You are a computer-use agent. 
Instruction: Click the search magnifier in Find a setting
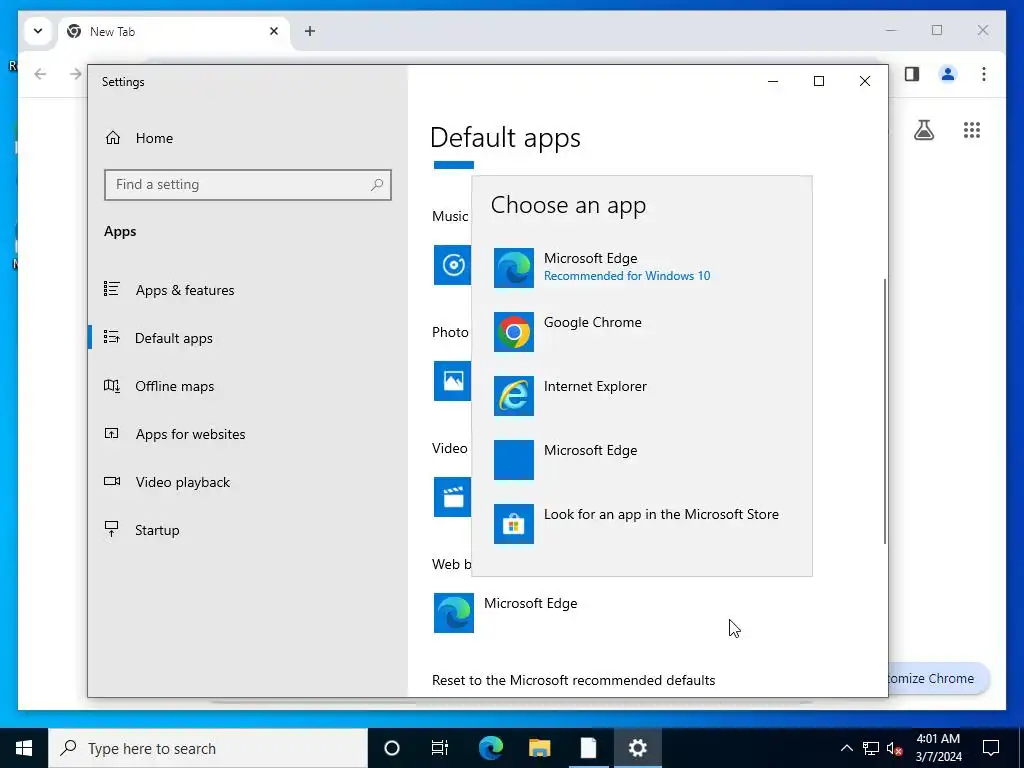coord(377,185)
